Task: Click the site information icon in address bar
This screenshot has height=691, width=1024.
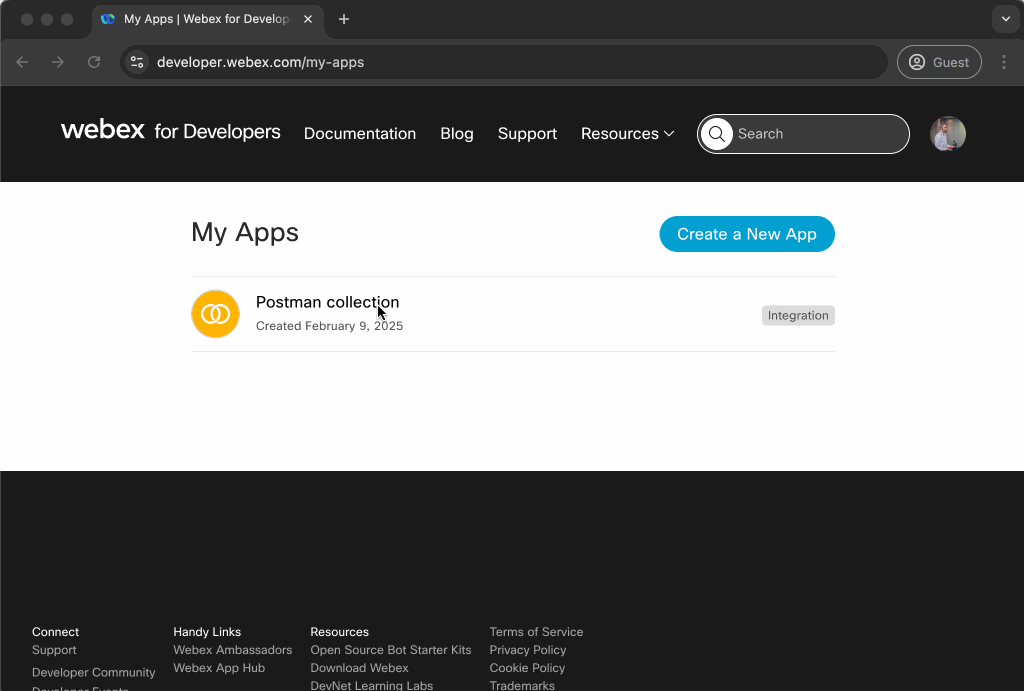Action: click(138, 62)
